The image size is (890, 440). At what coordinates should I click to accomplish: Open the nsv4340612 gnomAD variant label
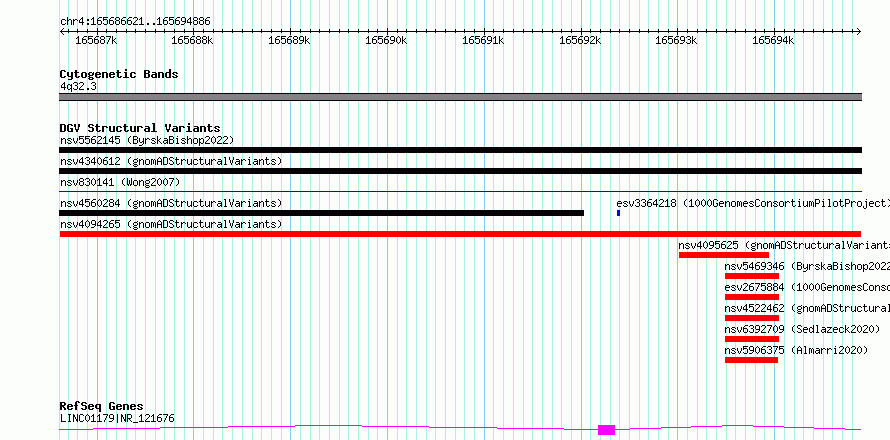coord(171,161)
